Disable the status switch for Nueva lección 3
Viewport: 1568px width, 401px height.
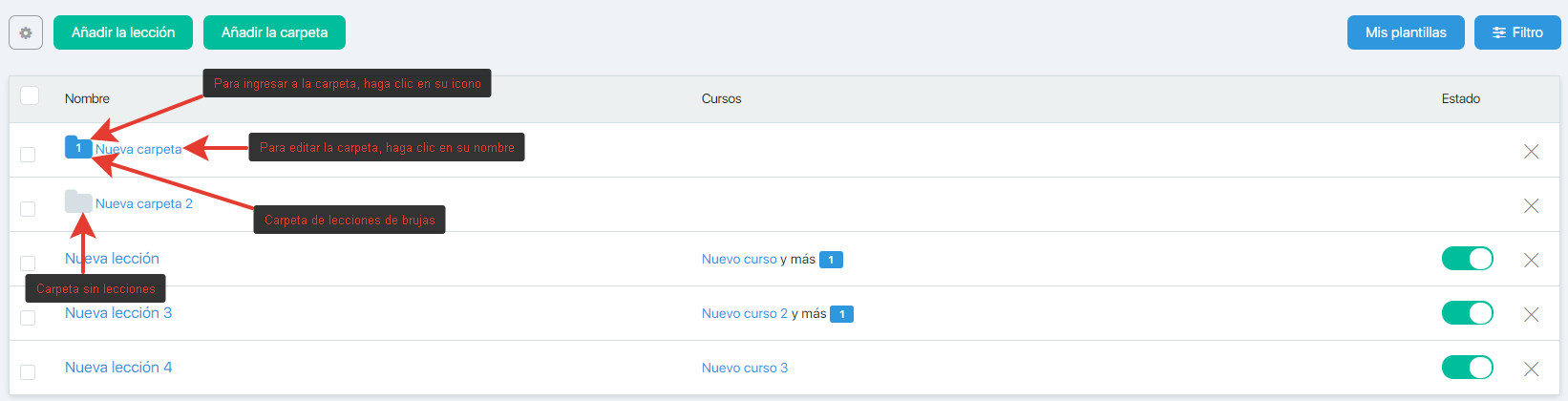1467,313
